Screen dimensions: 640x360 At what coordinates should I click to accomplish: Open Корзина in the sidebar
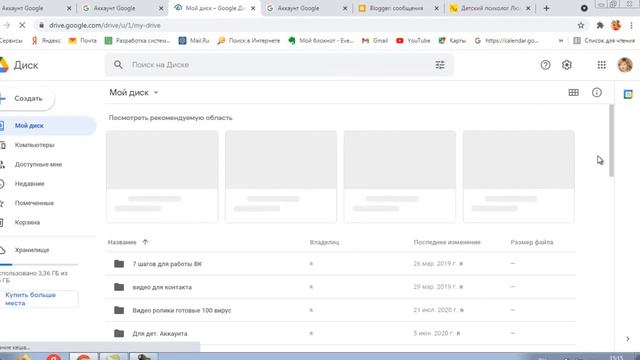(27, 222)
